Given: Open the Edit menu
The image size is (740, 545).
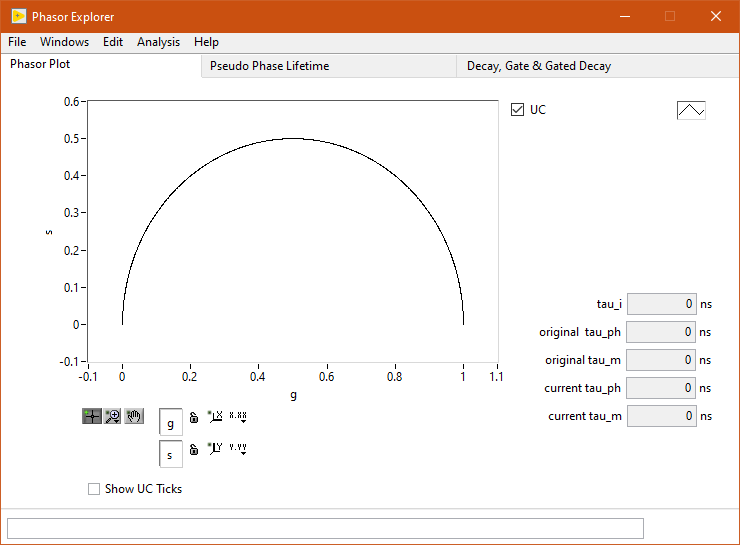Looking at the screenshot, I should (x=113, y=42).
